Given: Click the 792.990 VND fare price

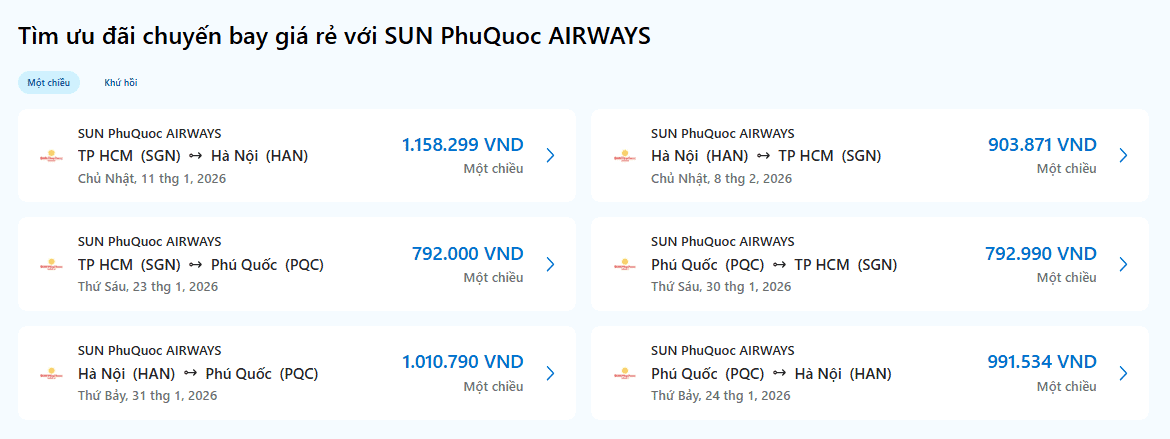Looking at the screenshot, I should point(1040,254).
